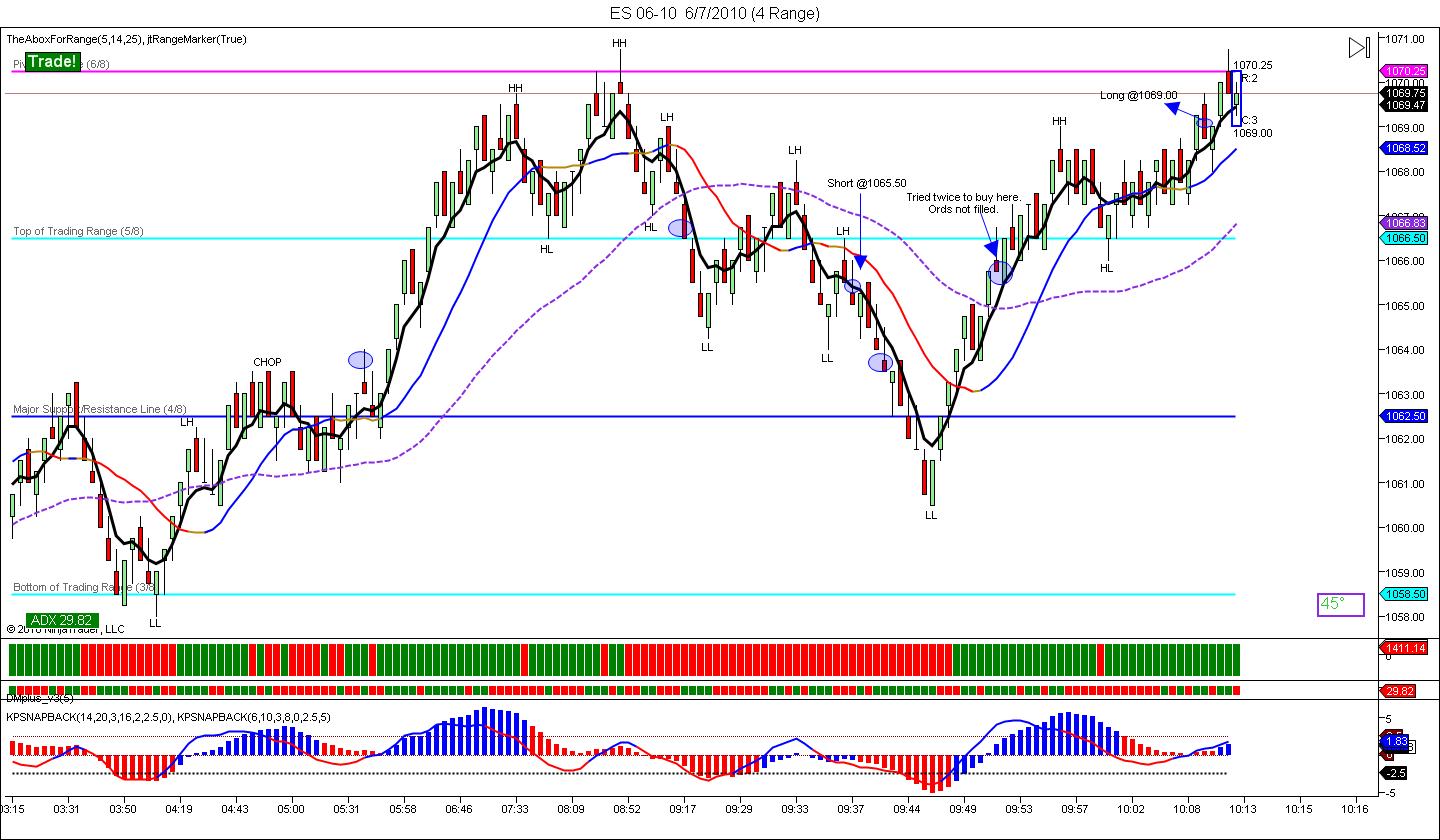Select the red 29.82 DMplus value marker
This screenshot has width=1440, height=840.
coord(1397,691)
